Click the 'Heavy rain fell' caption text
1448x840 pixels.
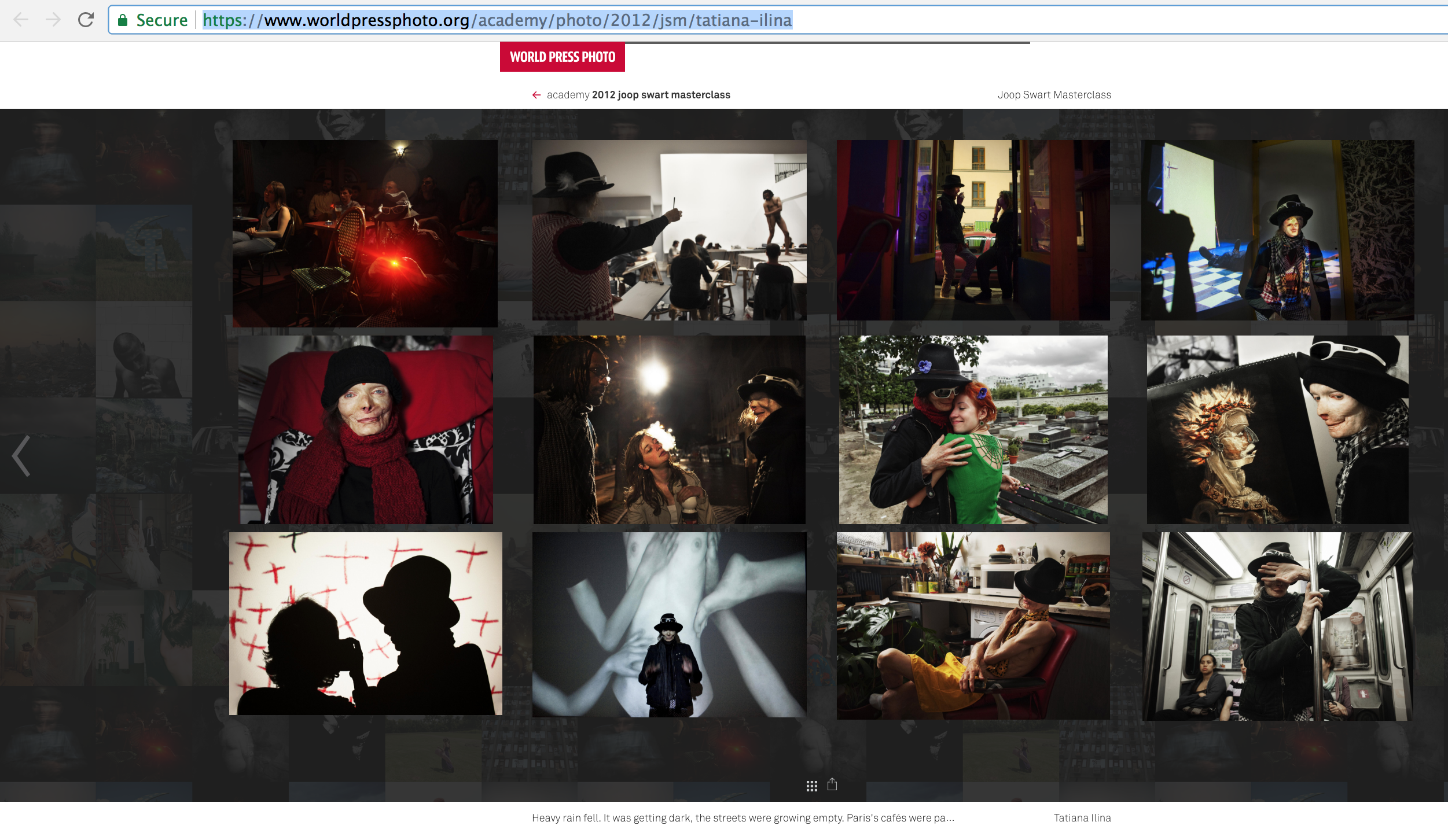tap(743, 818)
